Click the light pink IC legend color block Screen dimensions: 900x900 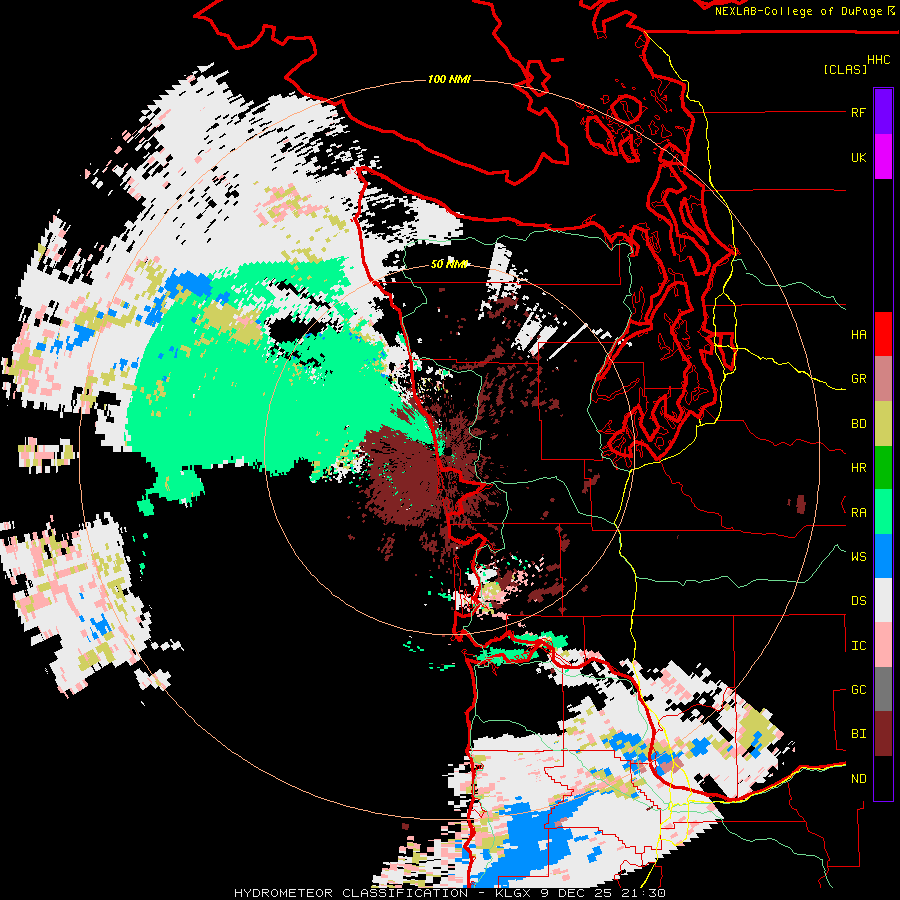[x=883, y=645]
